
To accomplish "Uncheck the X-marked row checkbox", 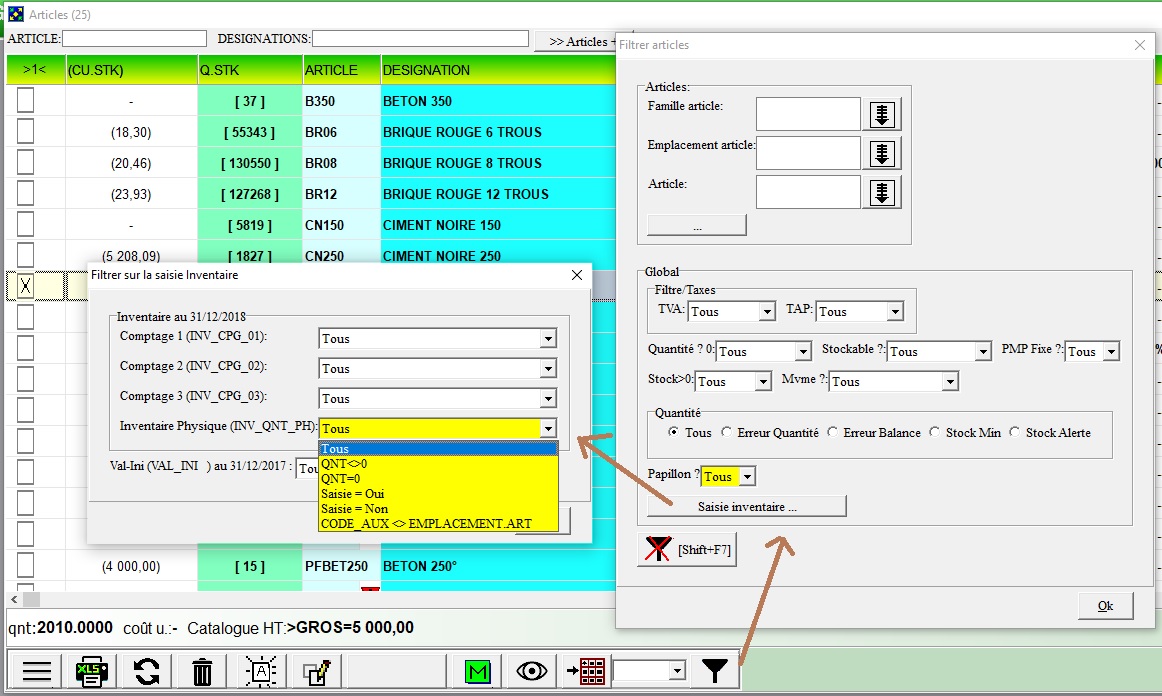I will click(25, 285).
